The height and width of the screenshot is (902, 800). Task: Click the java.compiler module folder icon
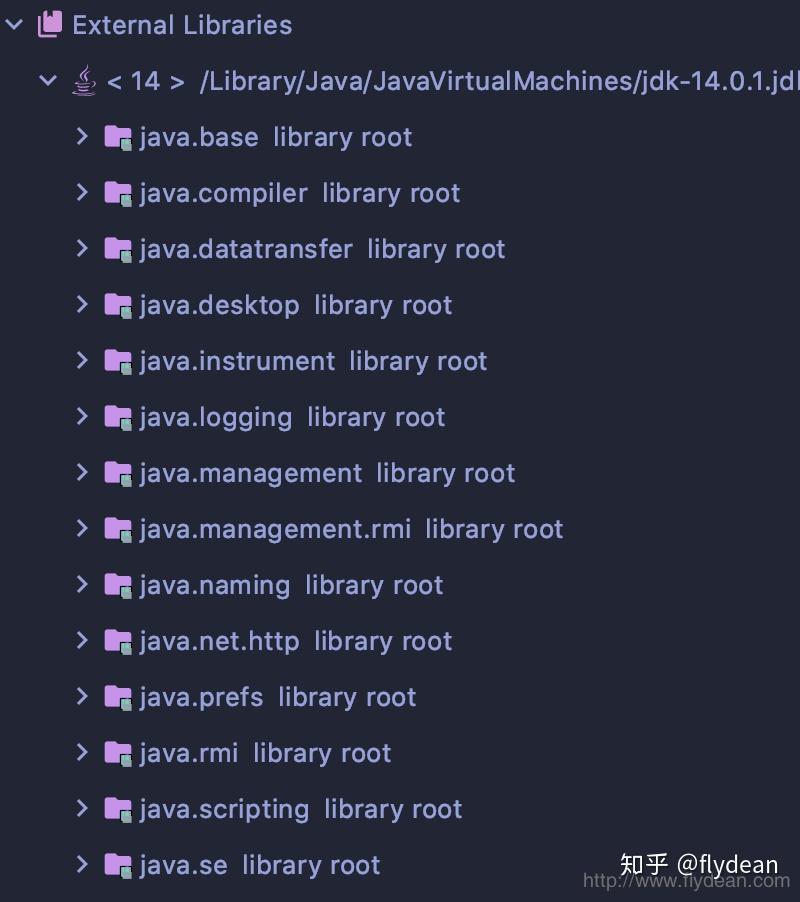coord(118,193)
